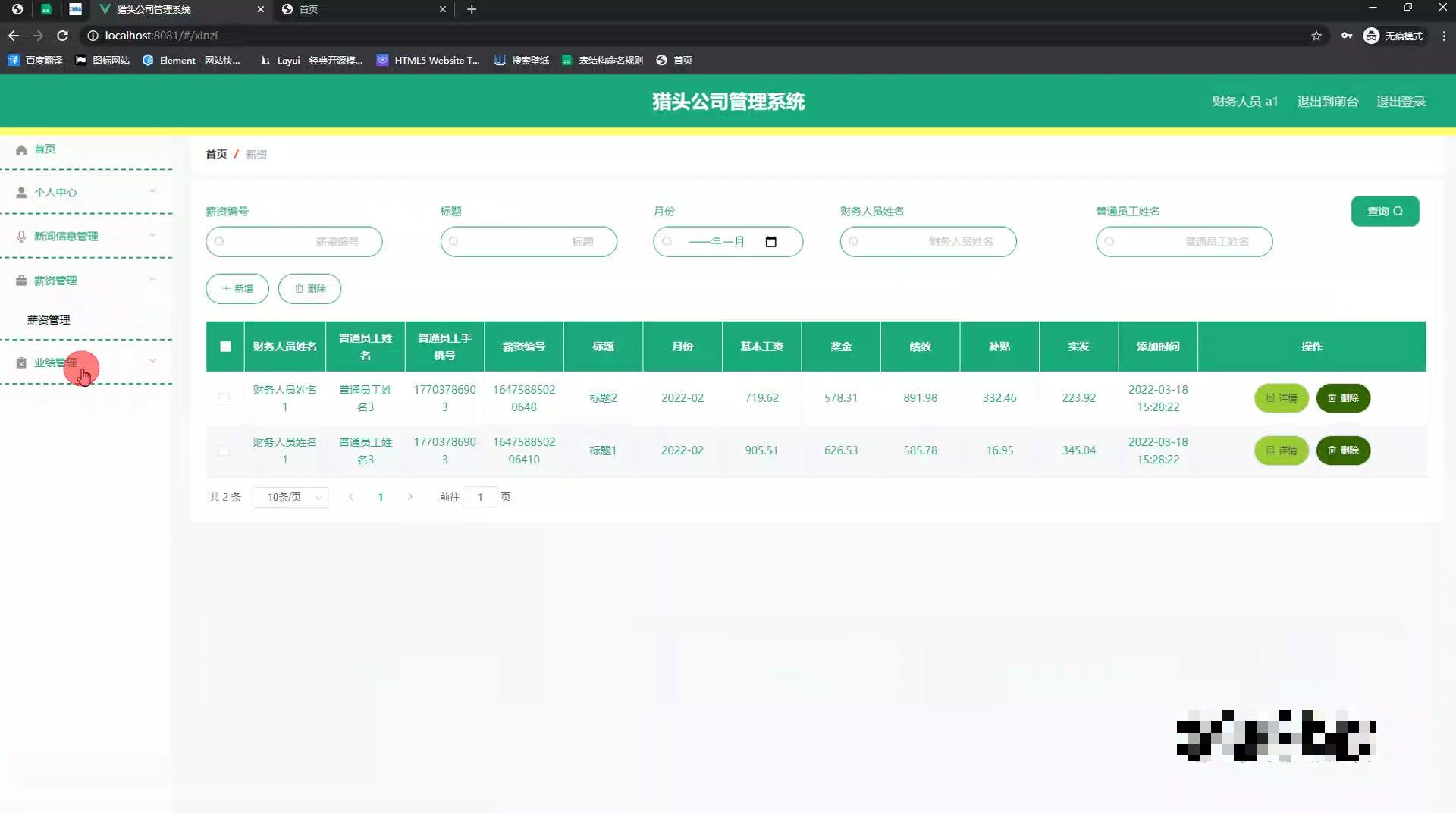Open 详情 for row 标题1
The image size is (1456, 813).
[1282, 450]
